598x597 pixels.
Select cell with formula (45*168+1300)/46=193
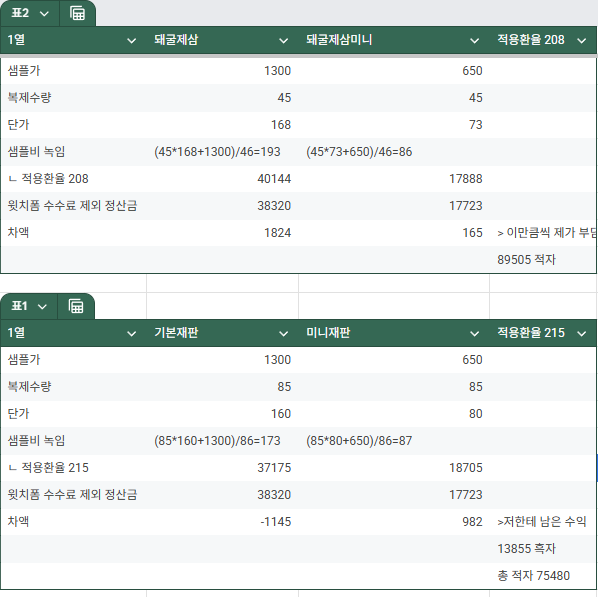[222, 152]
